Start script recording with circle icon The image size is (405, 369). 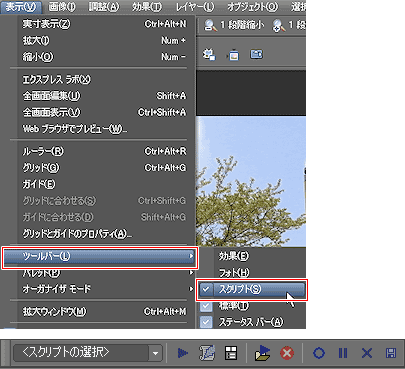319,353
